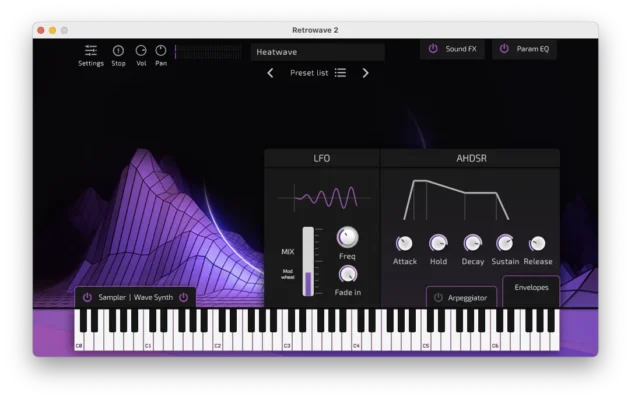This screenshot has width=631, height=400.
Task: Click the LFO Freq knob
Action: tap(347, 237)
